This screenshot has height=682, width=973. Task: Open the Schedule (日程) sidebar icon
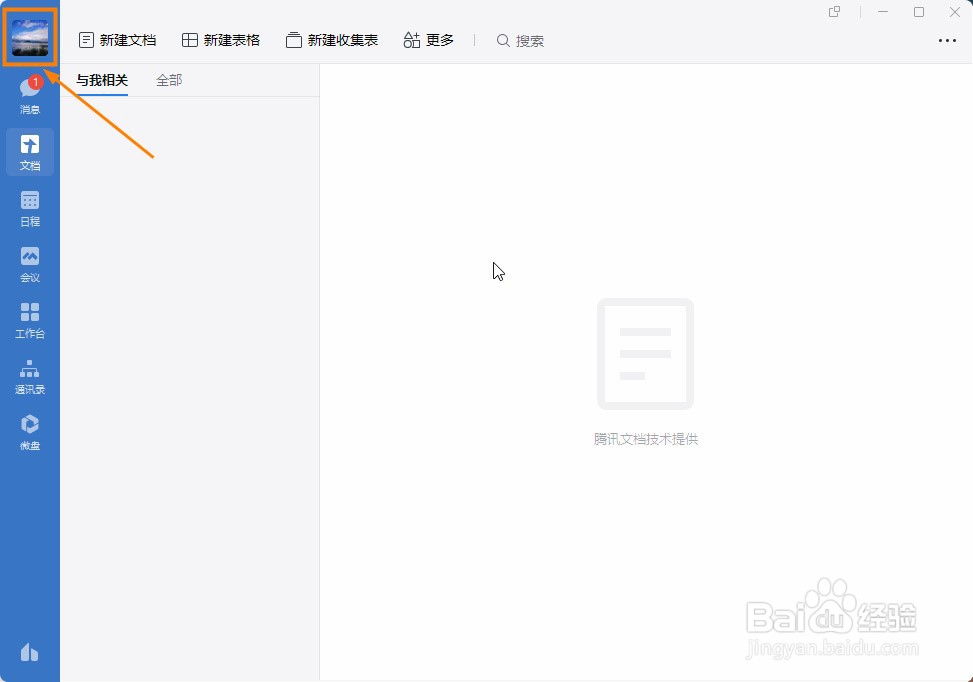coord(30,209)
